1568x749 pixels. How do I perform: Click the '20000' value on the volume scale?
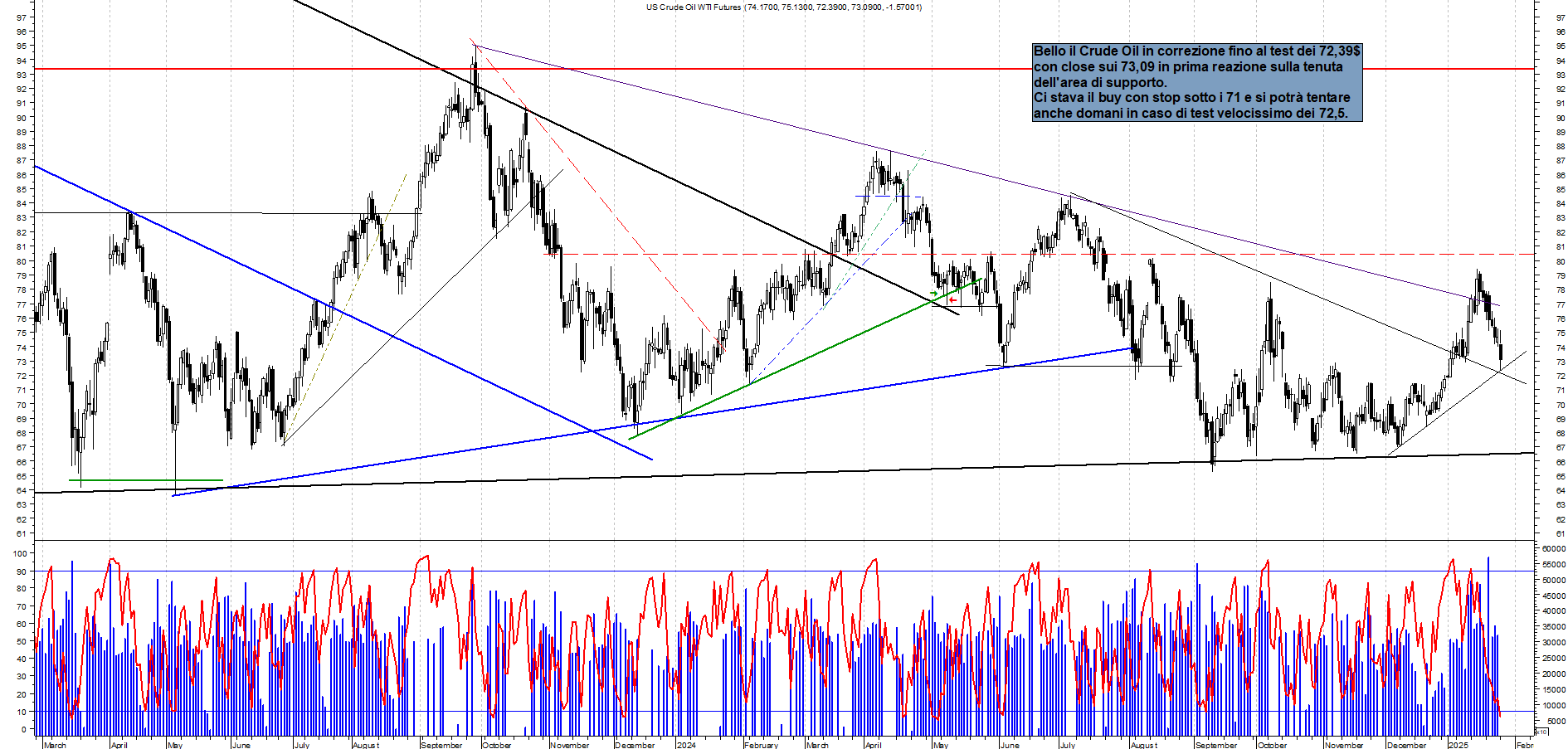point(1554,674)
